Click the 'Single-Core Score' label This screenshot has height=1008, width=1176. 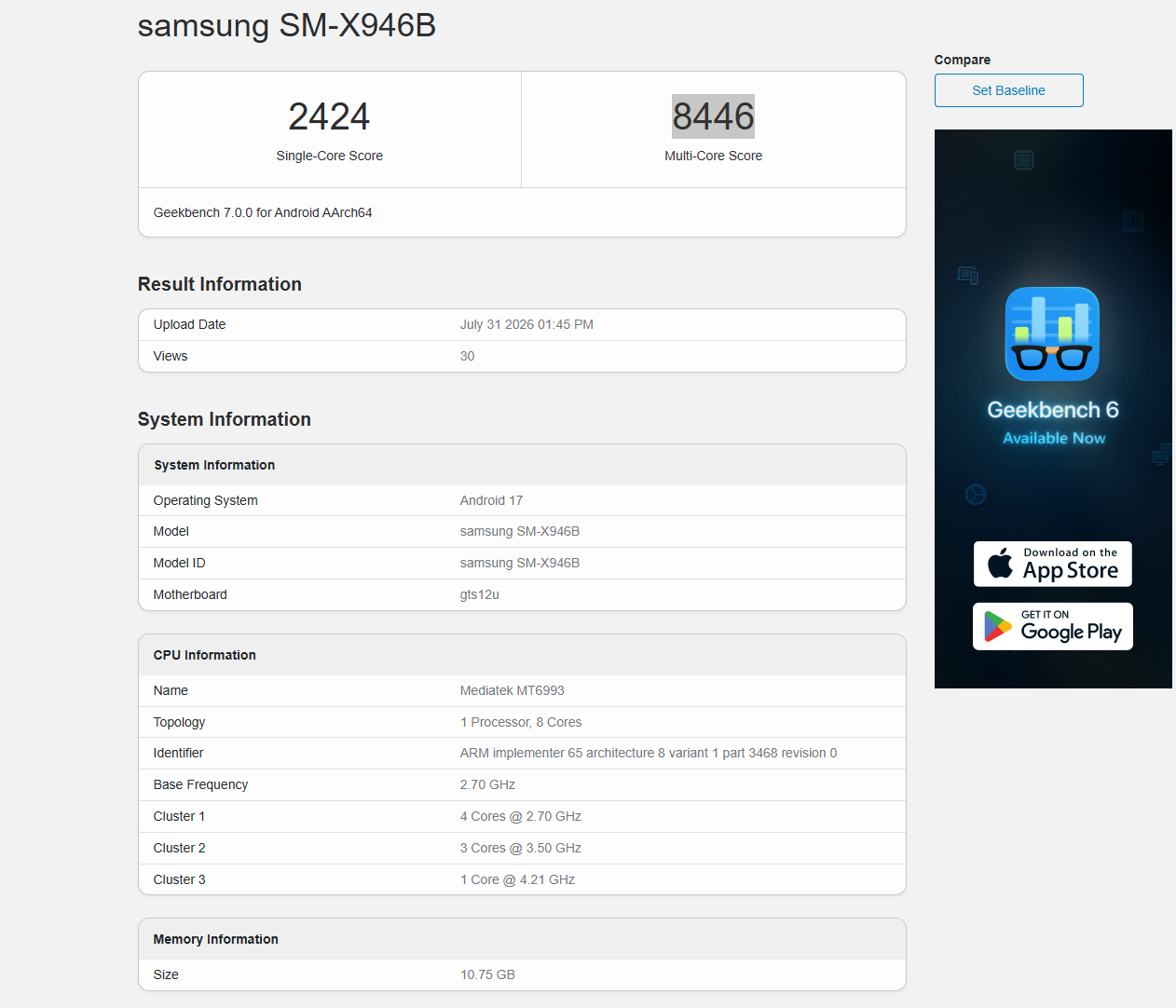click(330, 156)
